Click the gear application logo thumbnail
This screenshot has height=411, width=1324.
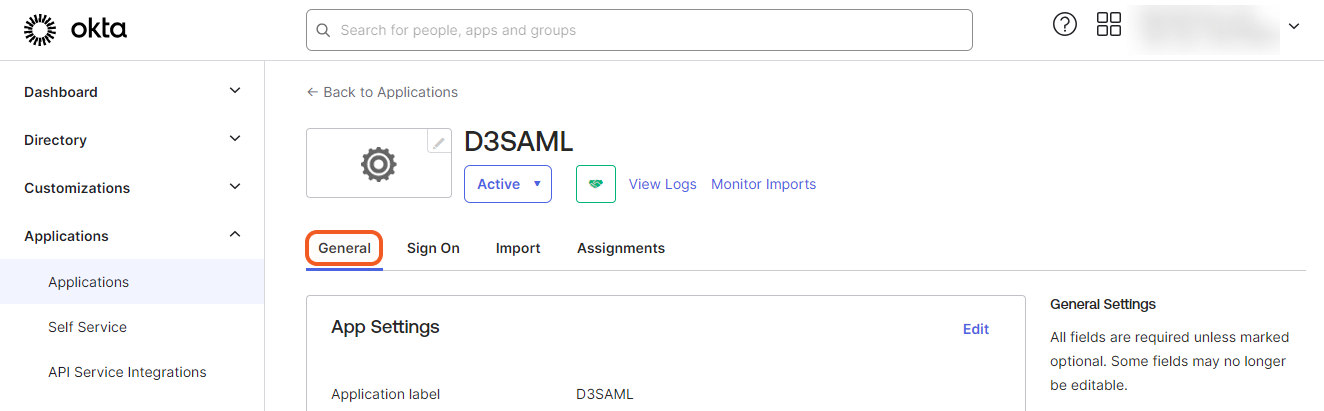pos(378,164)
